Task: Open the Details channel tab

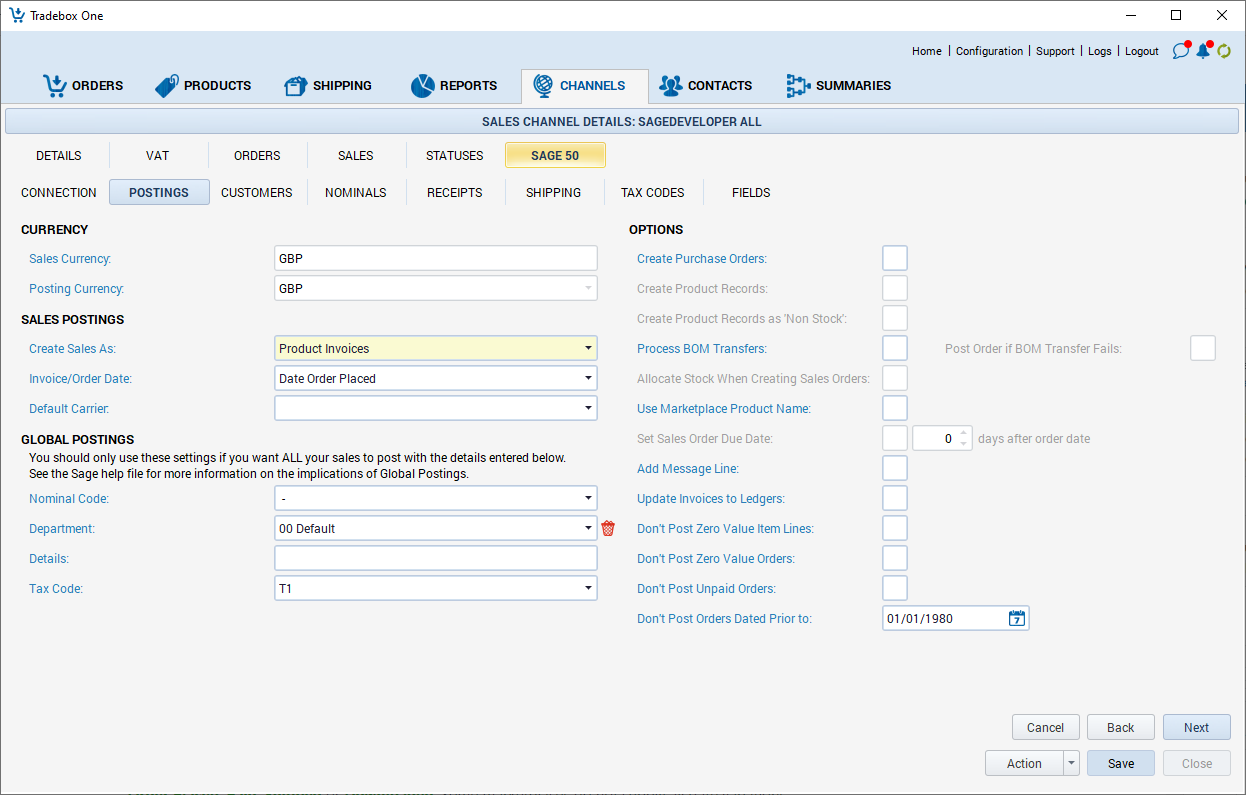Action: pyautogui.click(x=59, y=155)
